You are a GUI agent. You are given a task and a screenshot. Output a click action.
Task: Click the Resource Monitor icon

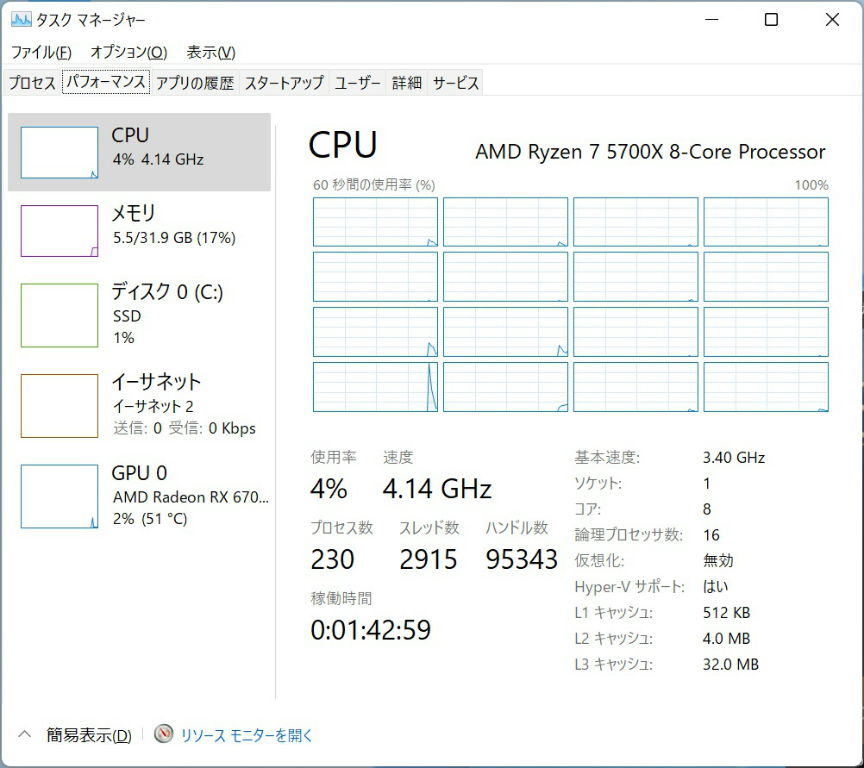(x=164, y=734)
